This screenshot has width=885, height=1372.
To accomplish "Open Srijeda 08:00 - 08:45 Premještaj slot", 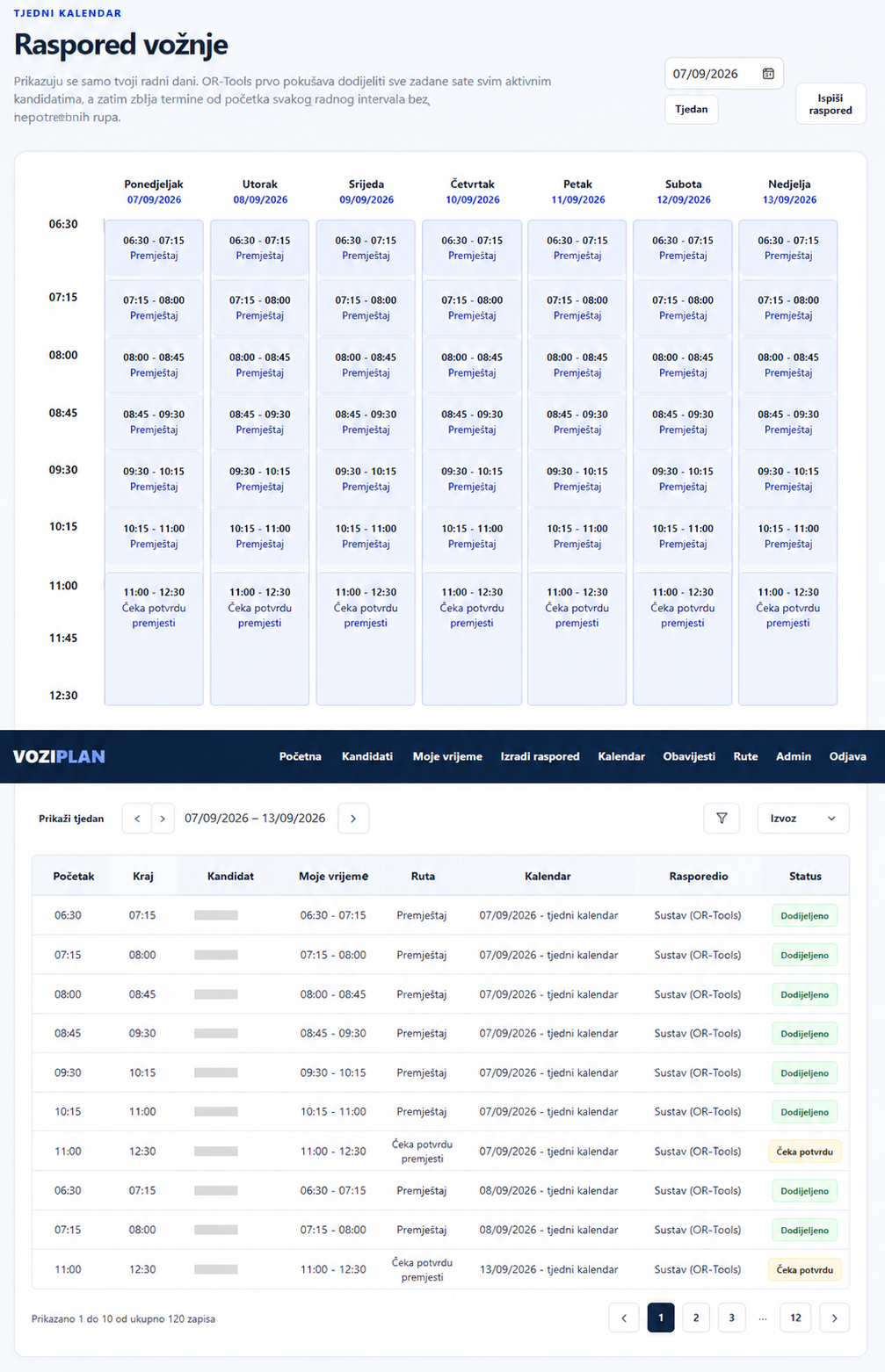I will pos(366,365).
